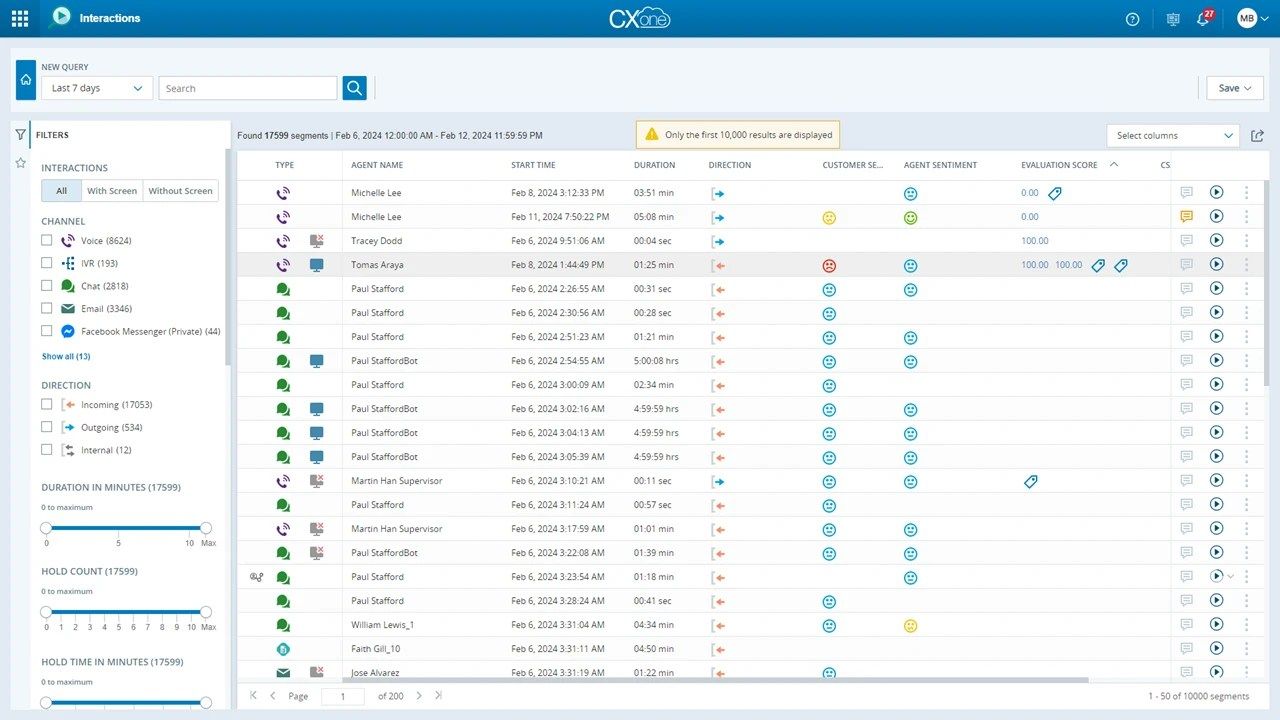Select the Without Screen tab
This screenshot has height=720, width=1280.
coord(180,191)
